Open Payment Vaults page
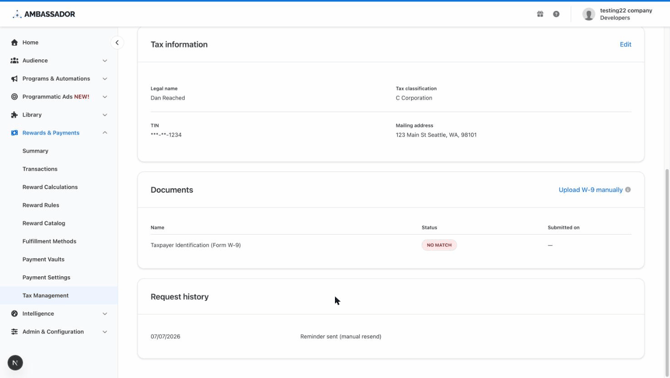The width and height of the screenshot is (670, 378). [x=43, y=259]
